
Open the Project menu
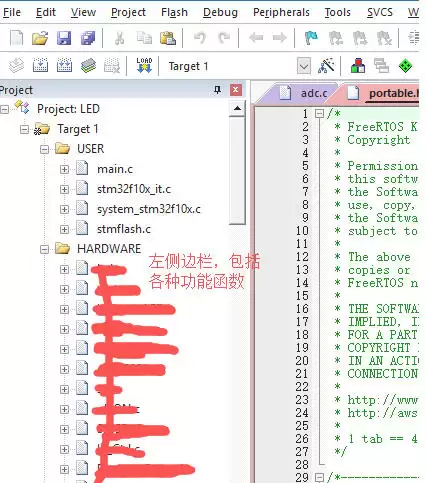point(128,12)
